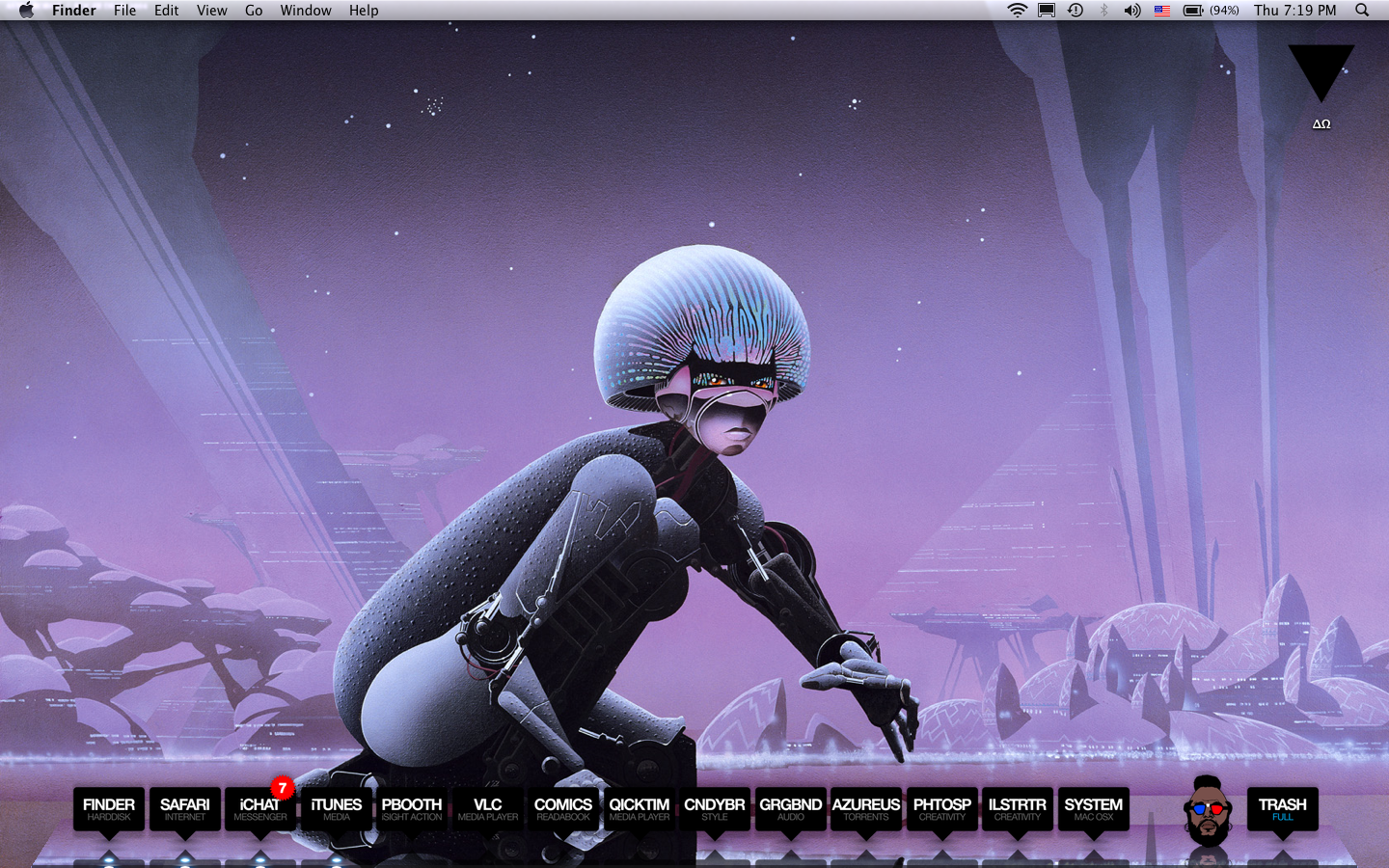
Task: Click the battery 94% indicator
Action: (1212, 11)
